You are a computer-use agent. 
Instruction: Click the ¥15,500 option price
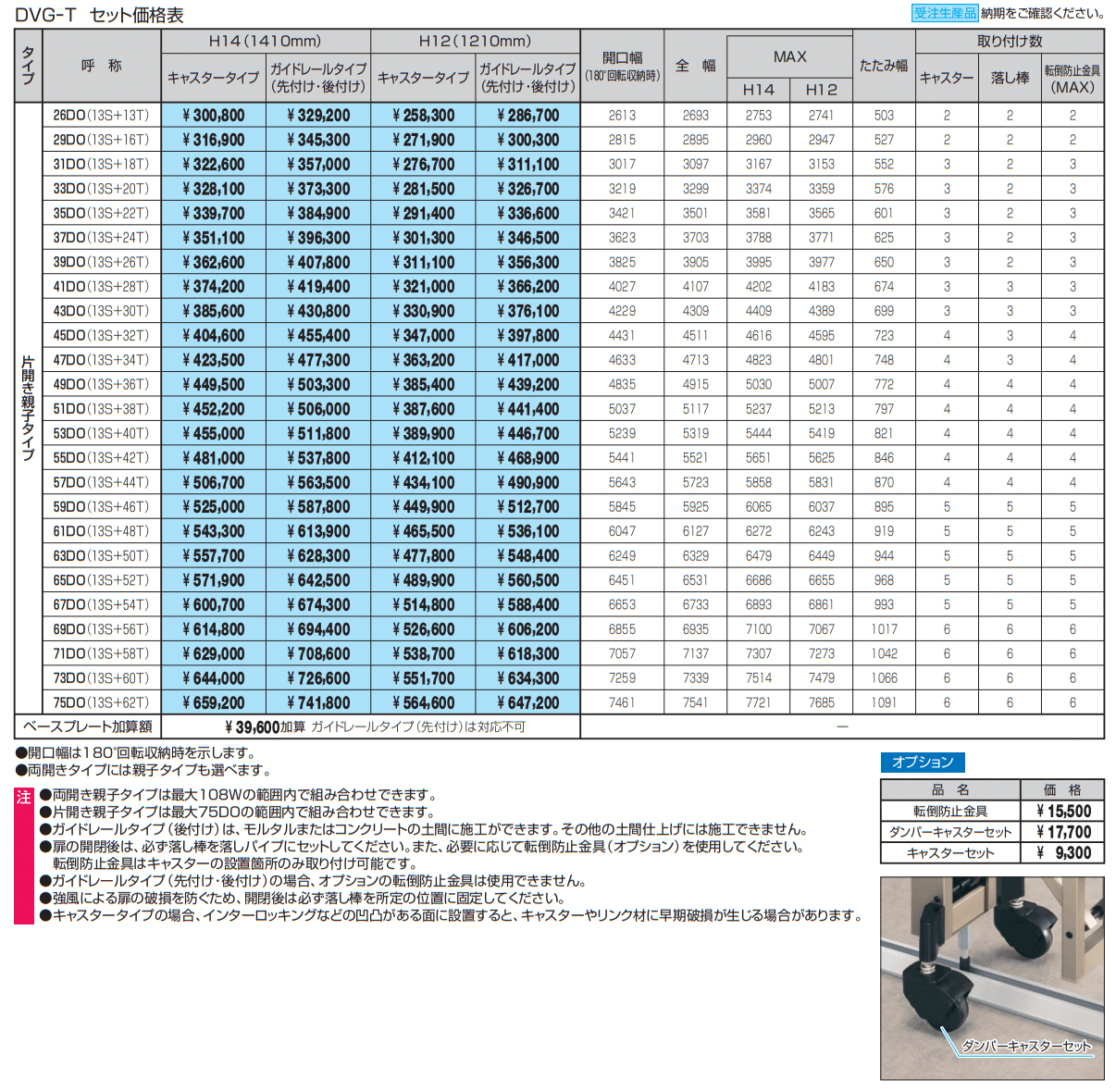click(1063, 812)
